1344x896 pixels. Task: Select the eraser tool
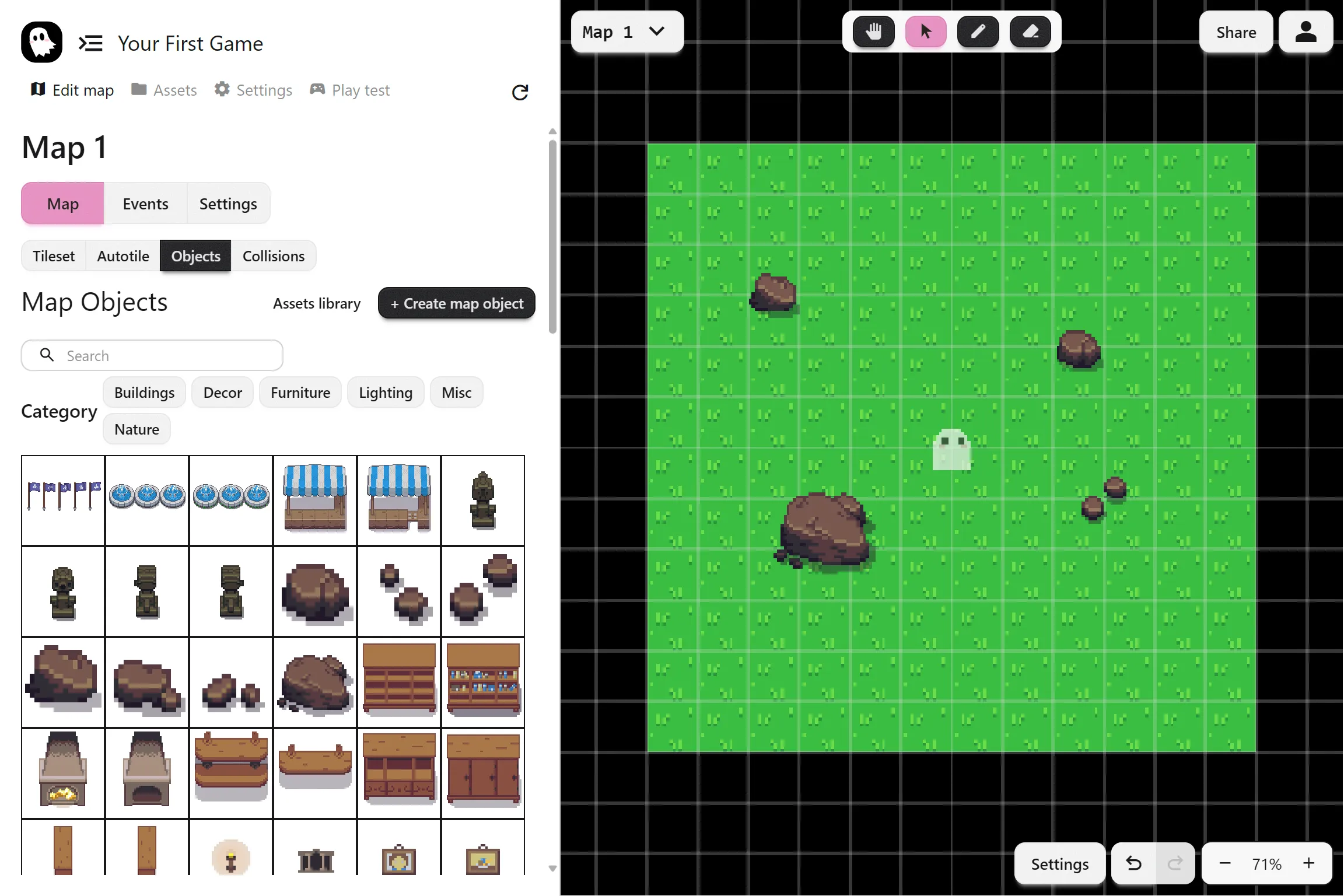[1030, 32]
